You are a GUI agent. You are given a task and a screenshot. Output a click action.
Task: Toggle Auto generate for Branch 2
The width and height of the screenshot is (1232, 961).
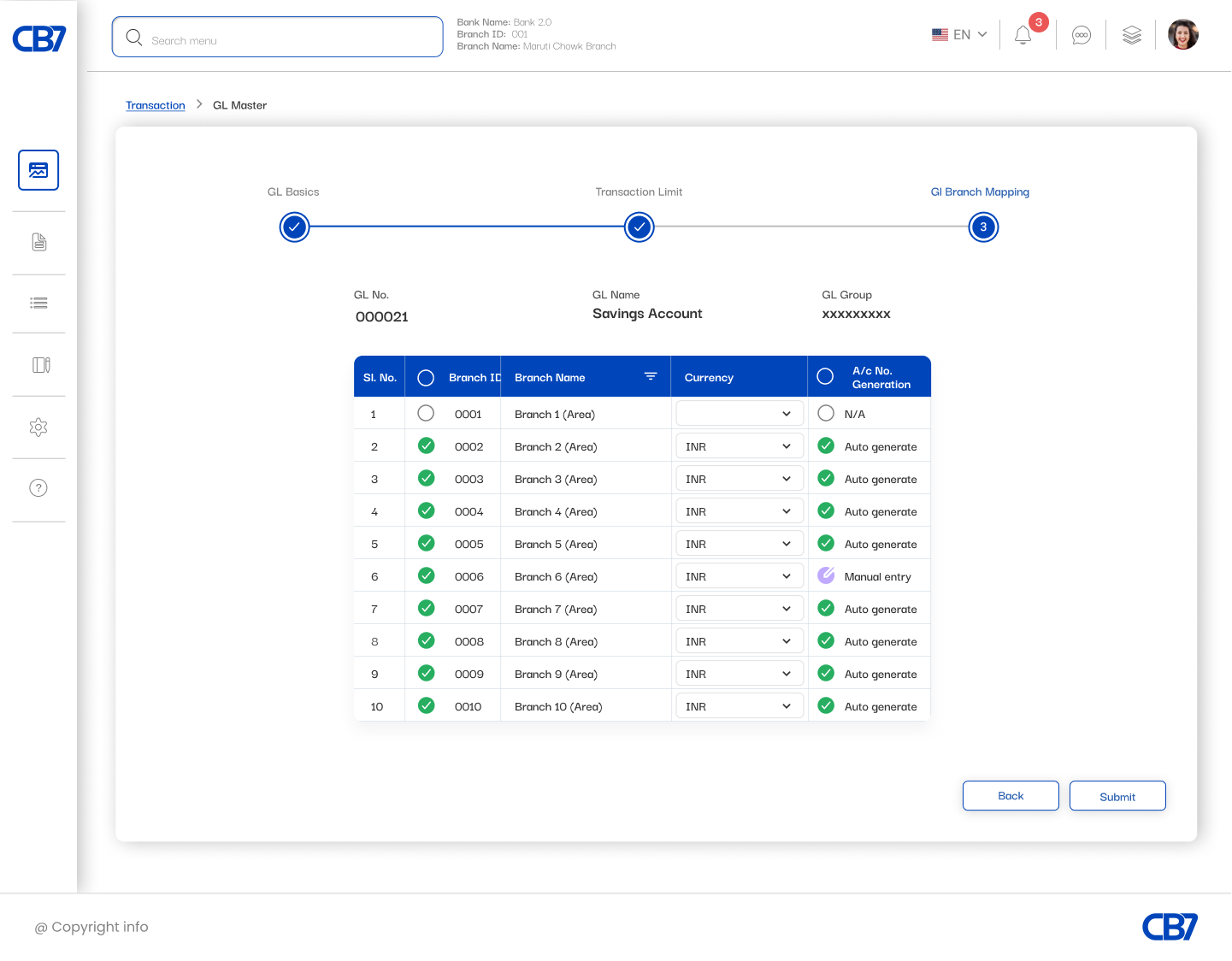826,445
